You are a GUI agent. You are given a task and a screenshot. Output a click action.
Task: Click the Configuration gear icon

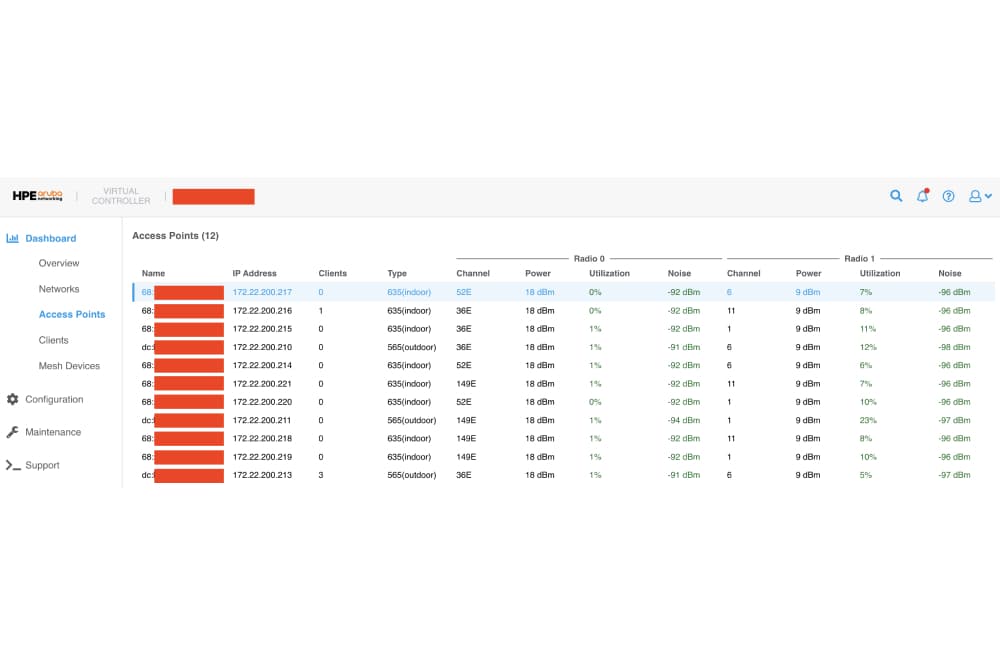[x=13, y=399]
